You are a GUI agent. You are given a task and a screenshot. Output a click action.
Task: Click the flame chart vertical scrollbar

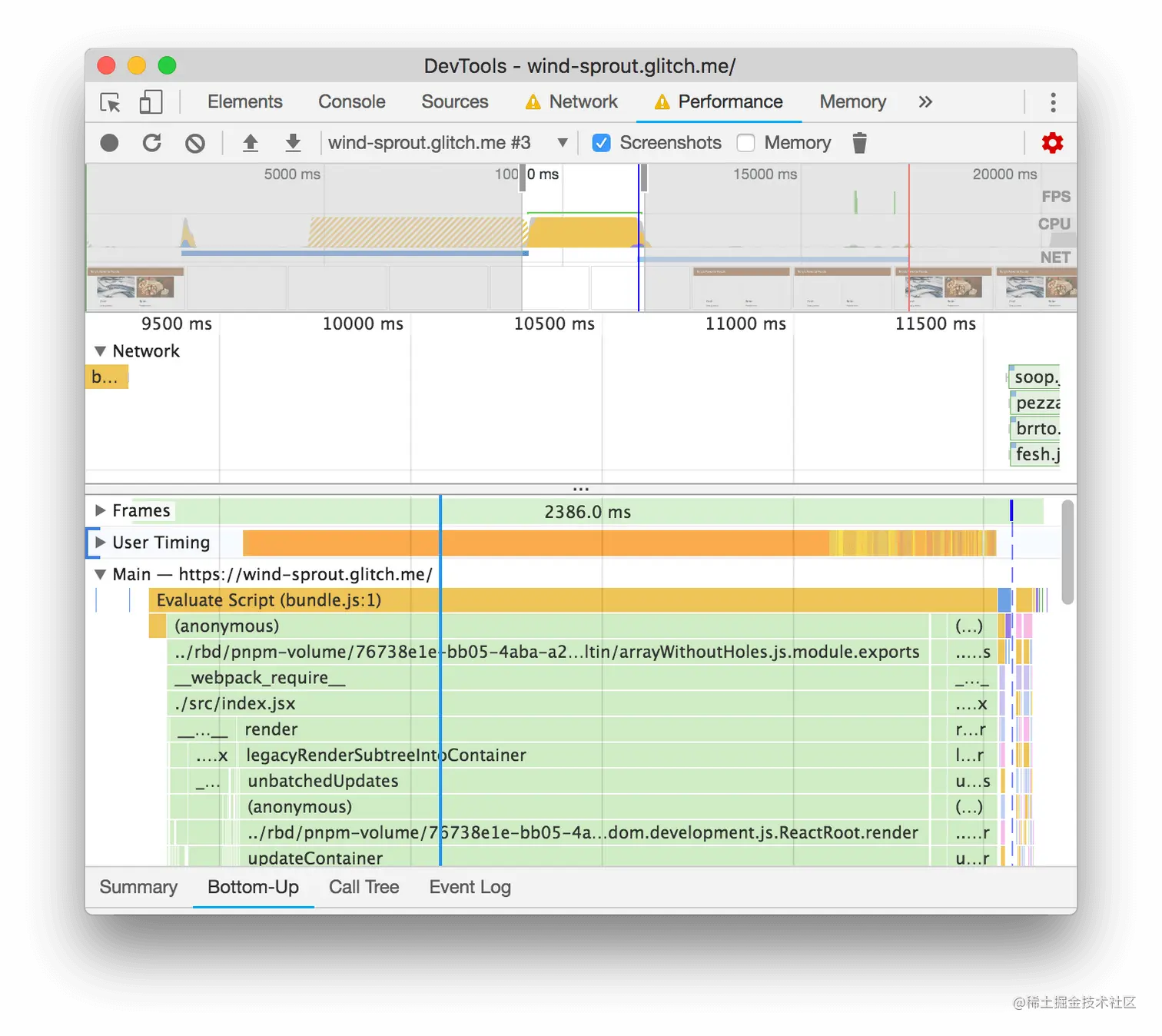1067,552
